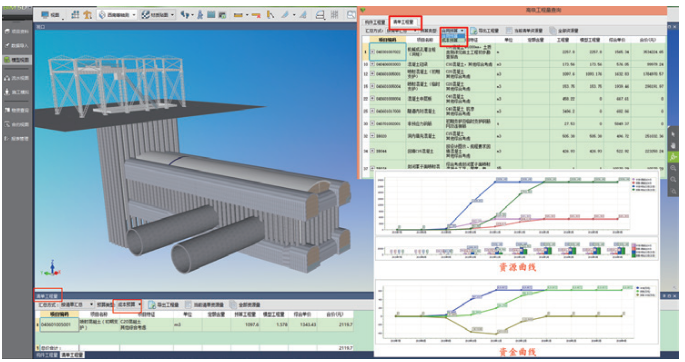Select cell 040601005001 in bottom table

click(59, 325)
